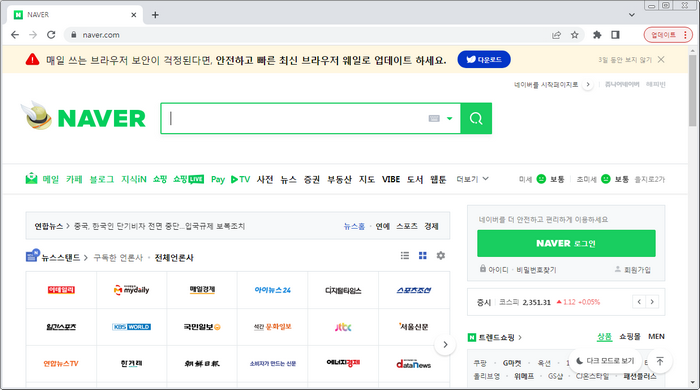Go back using the browser back arrow
Image resolution: width=700 pixels, height=390 pixels.
click(15, 35)
